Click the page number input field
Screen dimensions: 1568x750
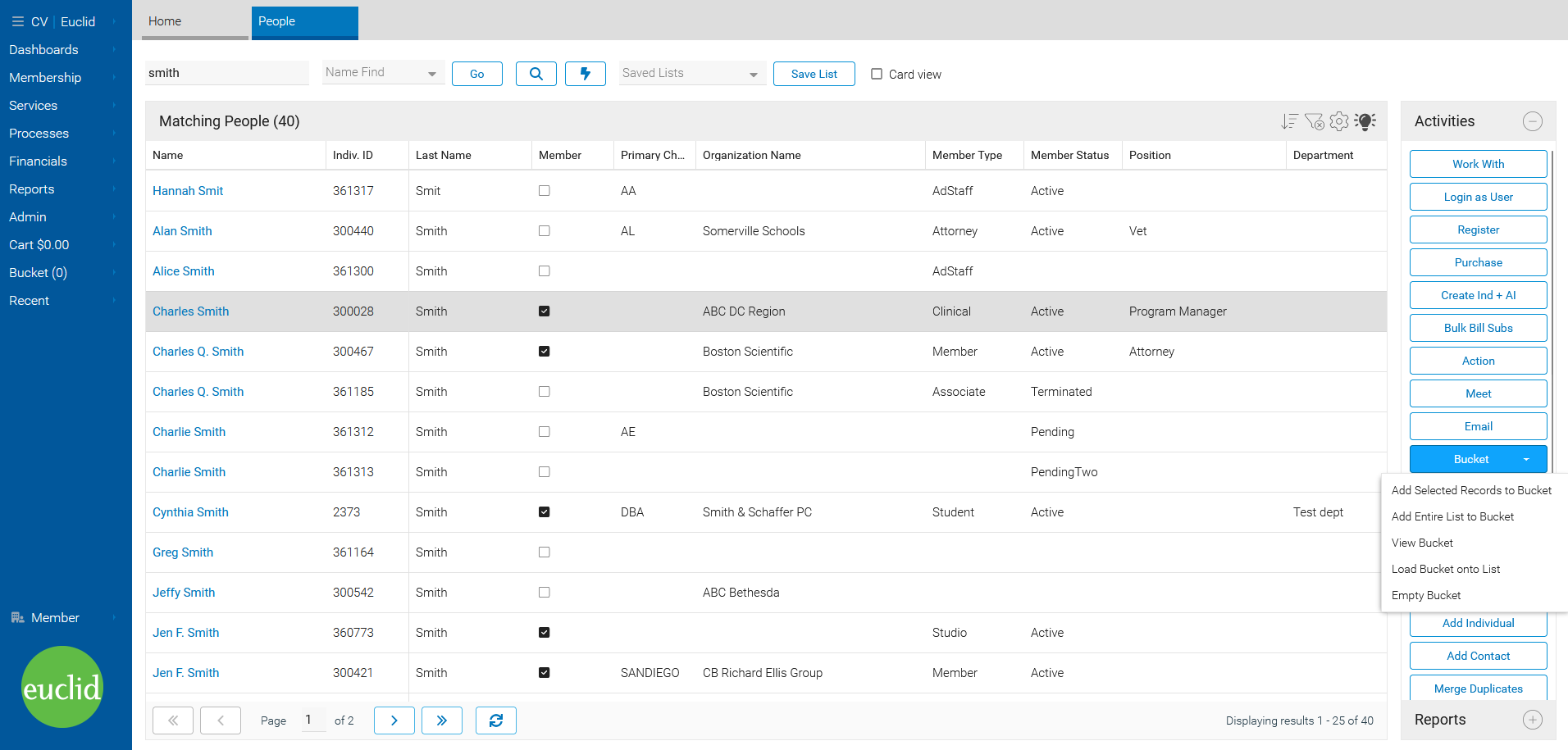pos(313,720)
